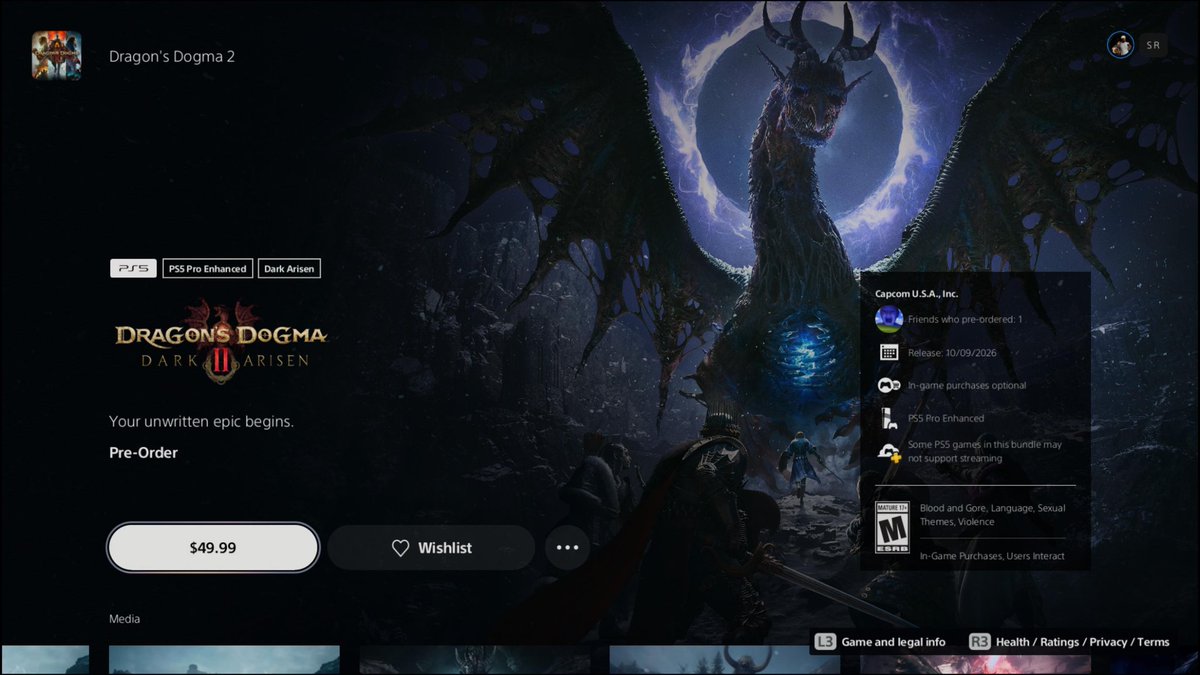Click the heart icon on the Wishlist button

tap(400, 548)
